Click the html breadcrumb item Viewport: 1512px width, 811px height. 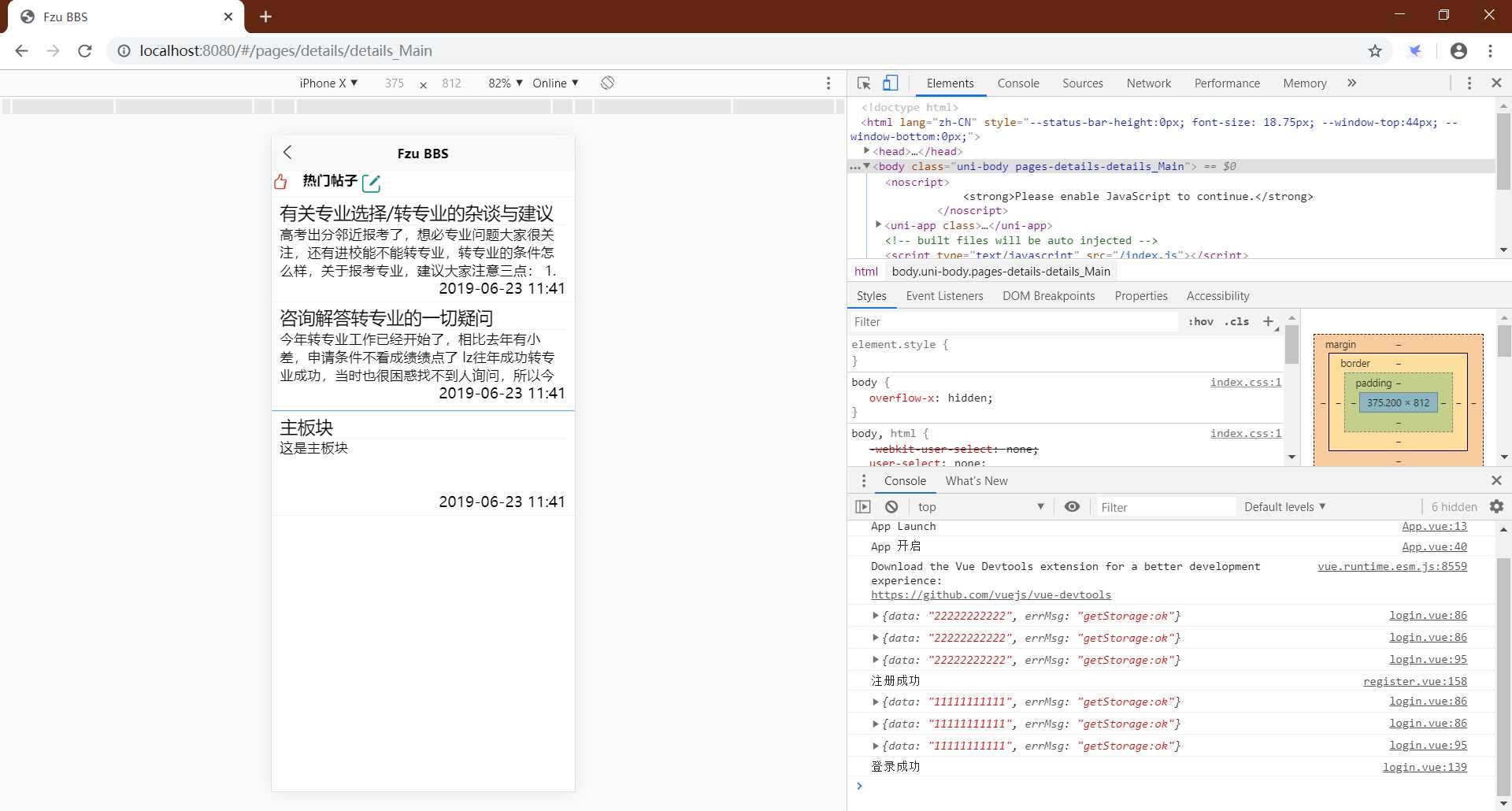click(x=865, y=271)
